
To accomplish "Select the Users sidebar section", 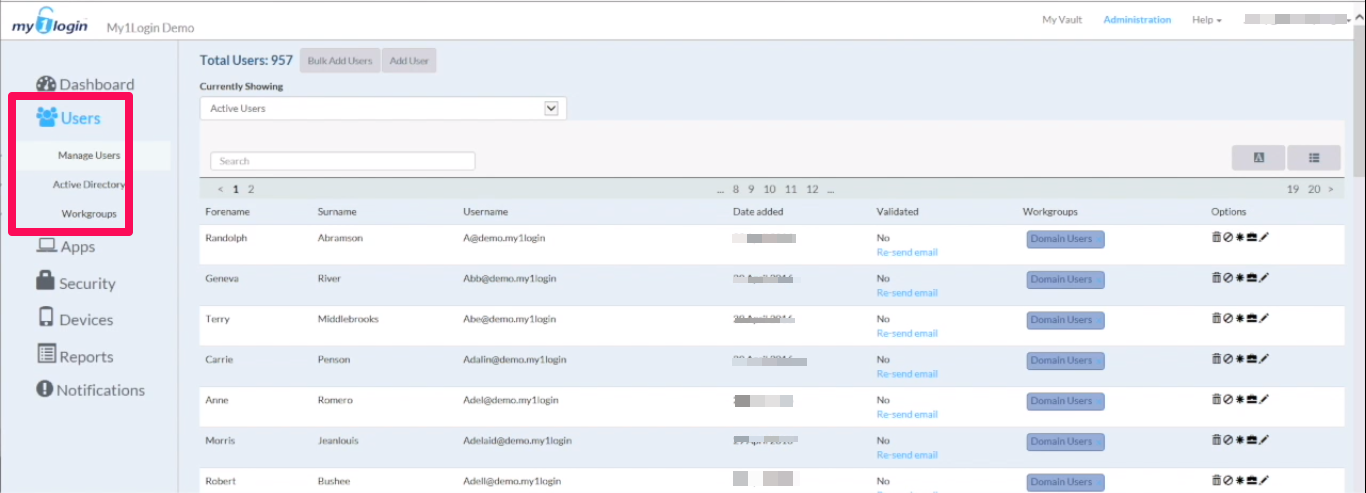I will [x=68, y=118].
